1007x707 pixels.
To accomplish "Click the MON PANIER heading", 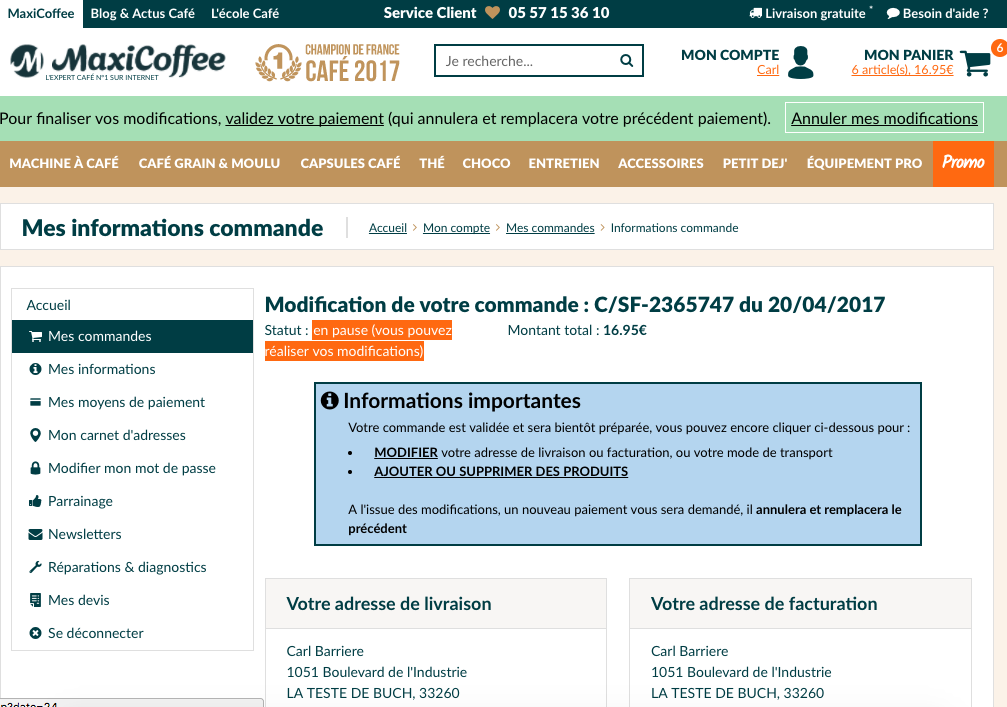I will 909,55.
